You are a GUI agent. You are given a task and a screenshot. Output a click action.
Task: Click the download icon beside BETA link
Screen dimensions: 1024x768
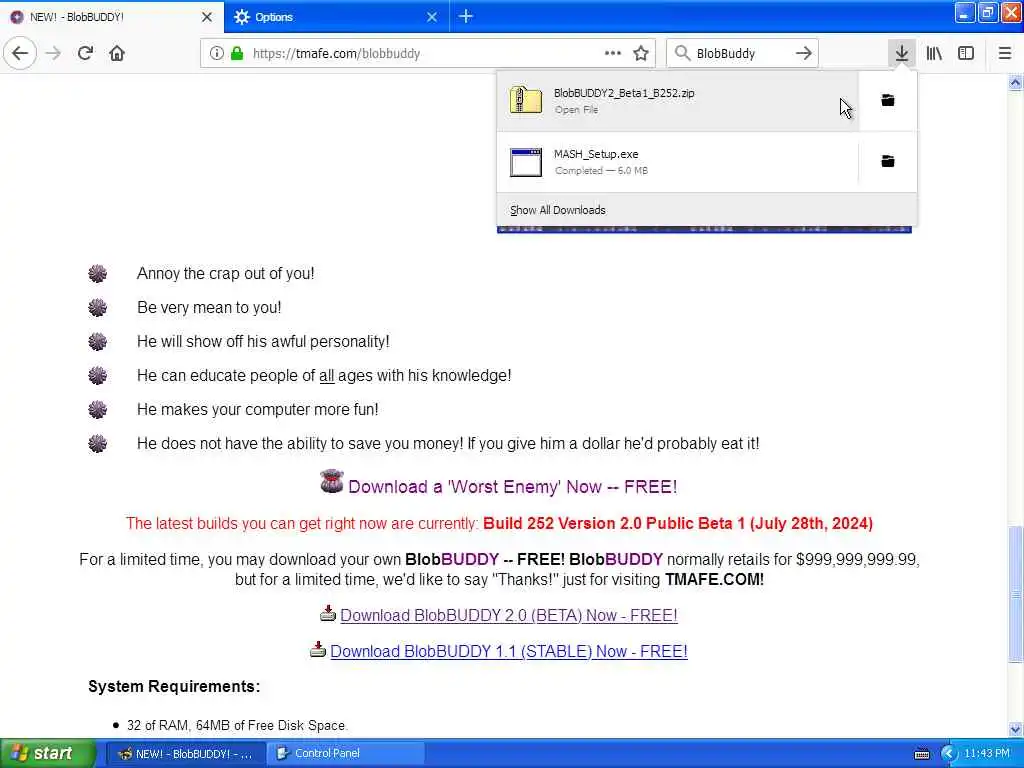click(328, 613)
